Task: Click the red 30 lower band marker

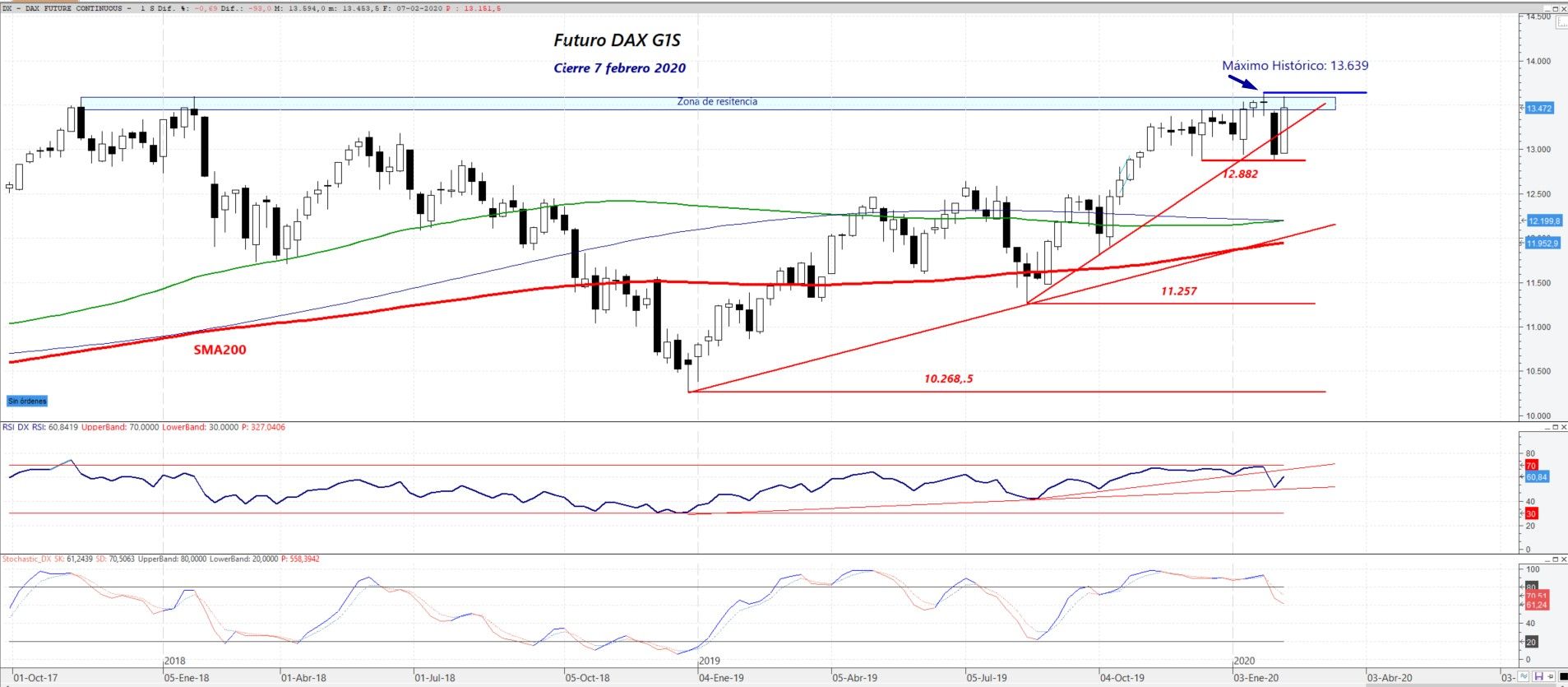Action: click(x=1531, y=513)
